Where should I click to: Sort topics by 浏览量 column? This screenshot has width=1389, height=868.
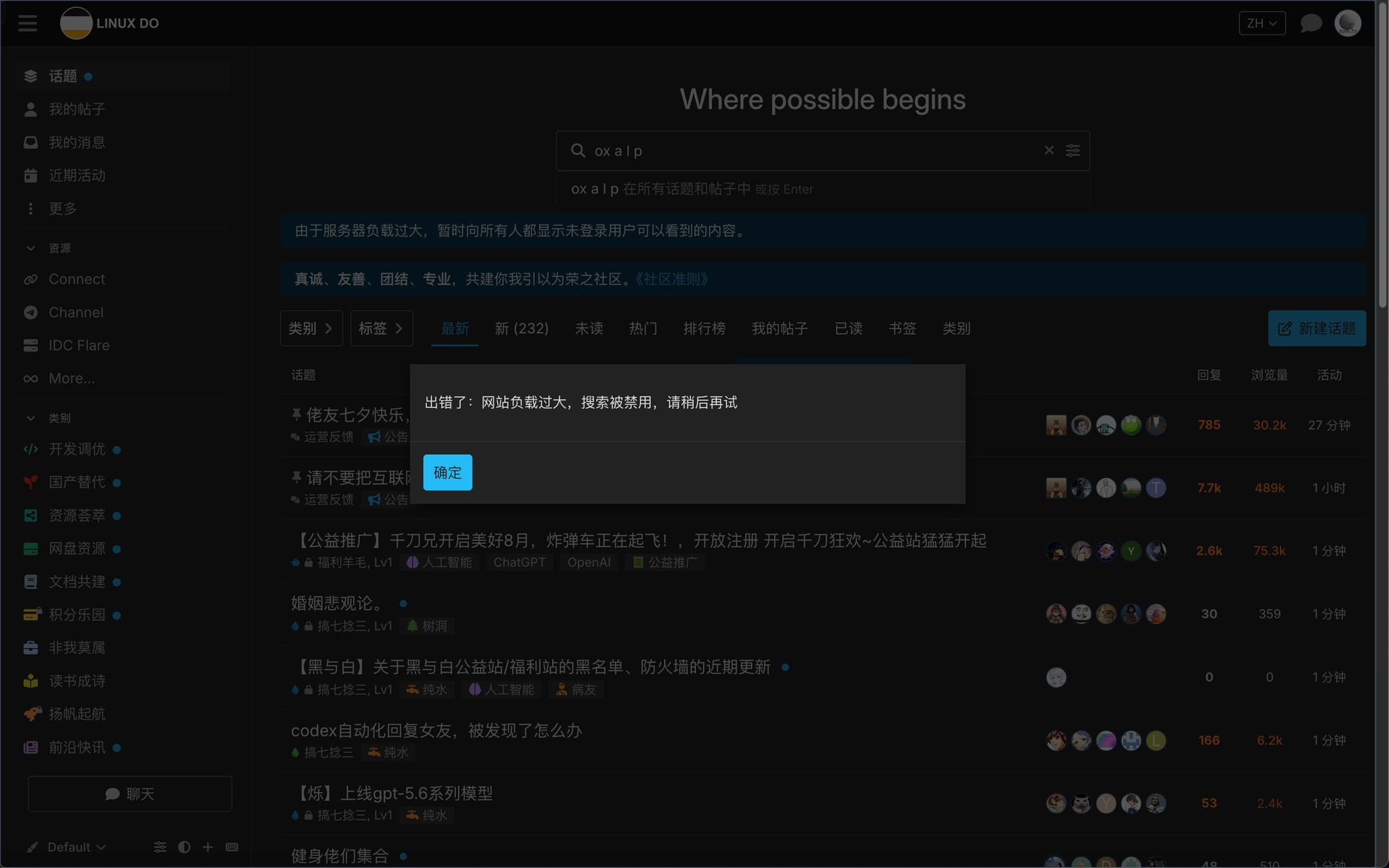(1270, 375)
